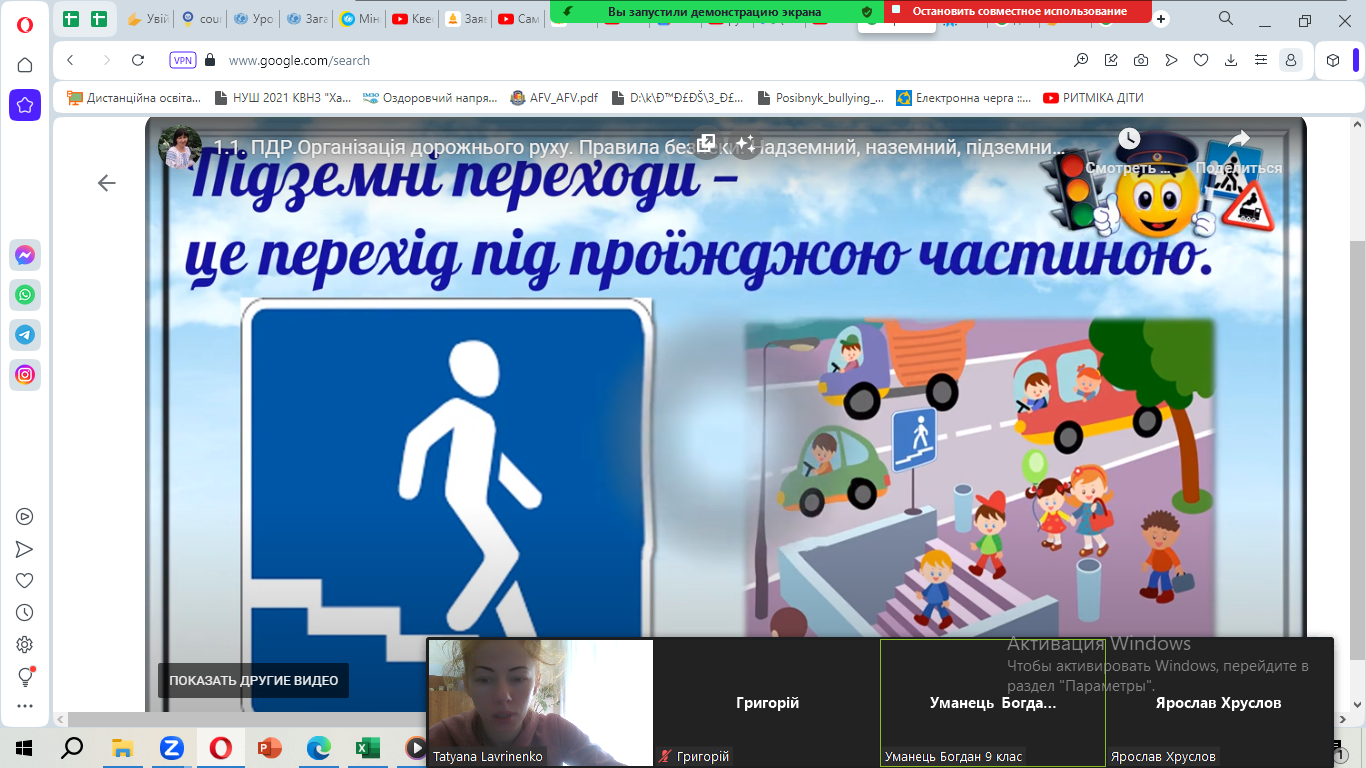This screenshot has height=768, width=1366.
Task: Click the lightbulb tips icon in sidebar
Action: [25, 677]
